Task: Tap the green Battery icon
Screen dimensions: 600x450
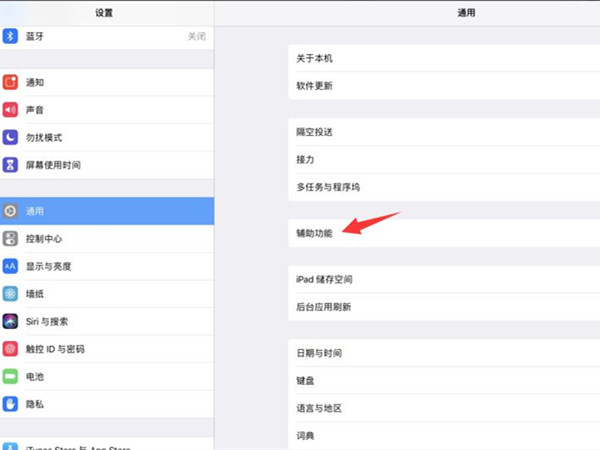Action: (x=11, y=377)
